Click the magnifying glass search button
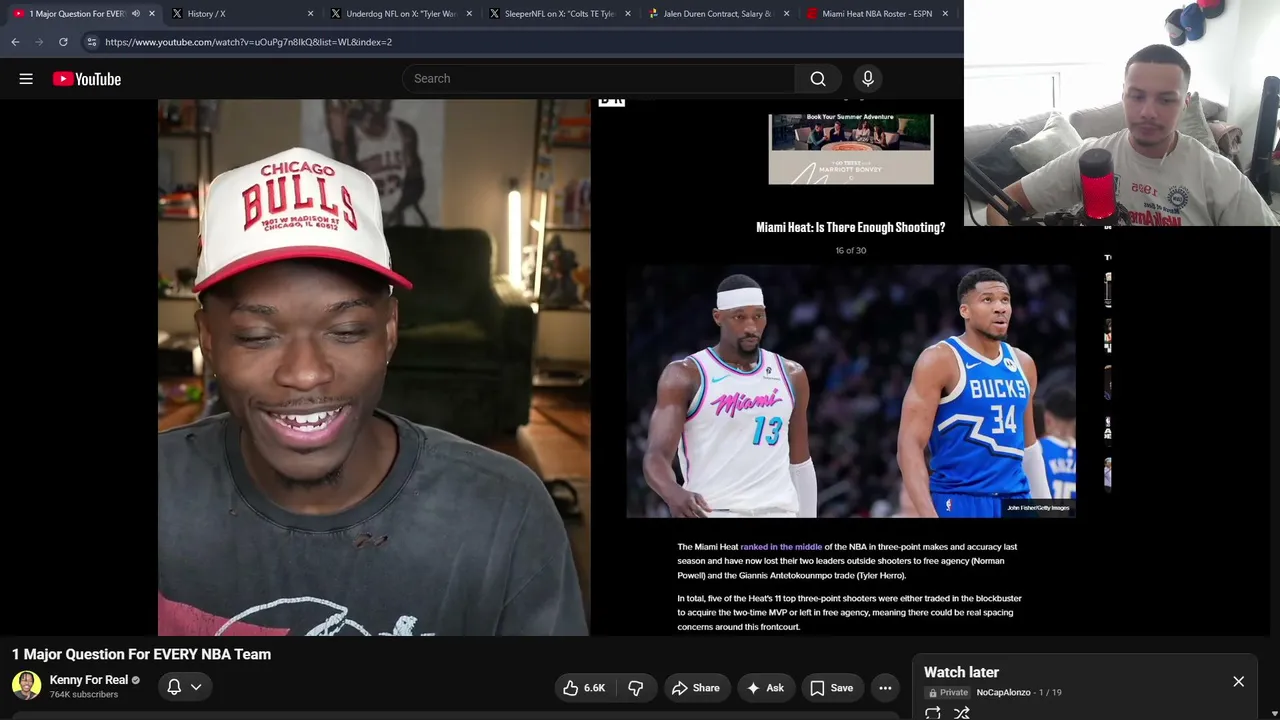 pyautogui.click(x=818, y=79)
